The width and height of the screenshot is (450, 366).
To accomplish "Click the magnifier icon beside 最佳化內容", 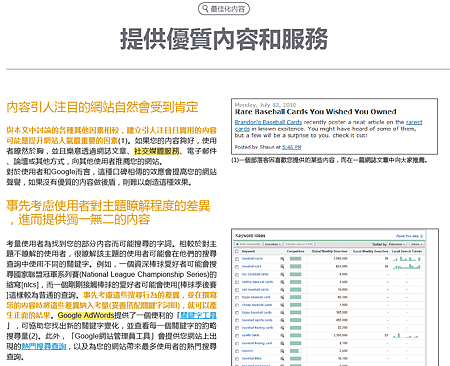I will pyautogui.click(x=205, y=9).
